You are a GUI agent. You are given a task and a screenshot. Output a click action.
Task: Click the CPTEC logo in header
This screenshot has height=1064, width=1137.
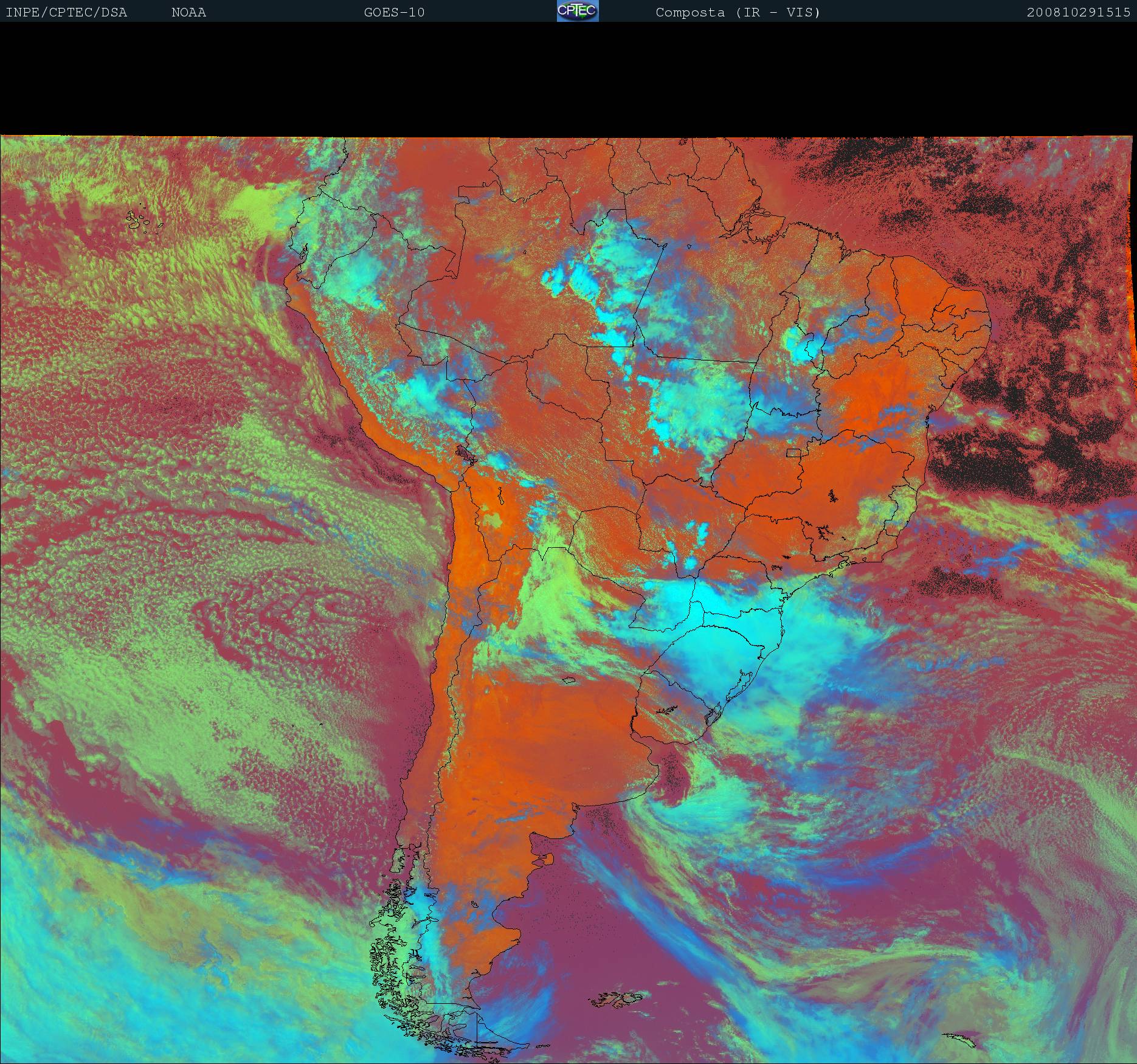coord(577,11)
